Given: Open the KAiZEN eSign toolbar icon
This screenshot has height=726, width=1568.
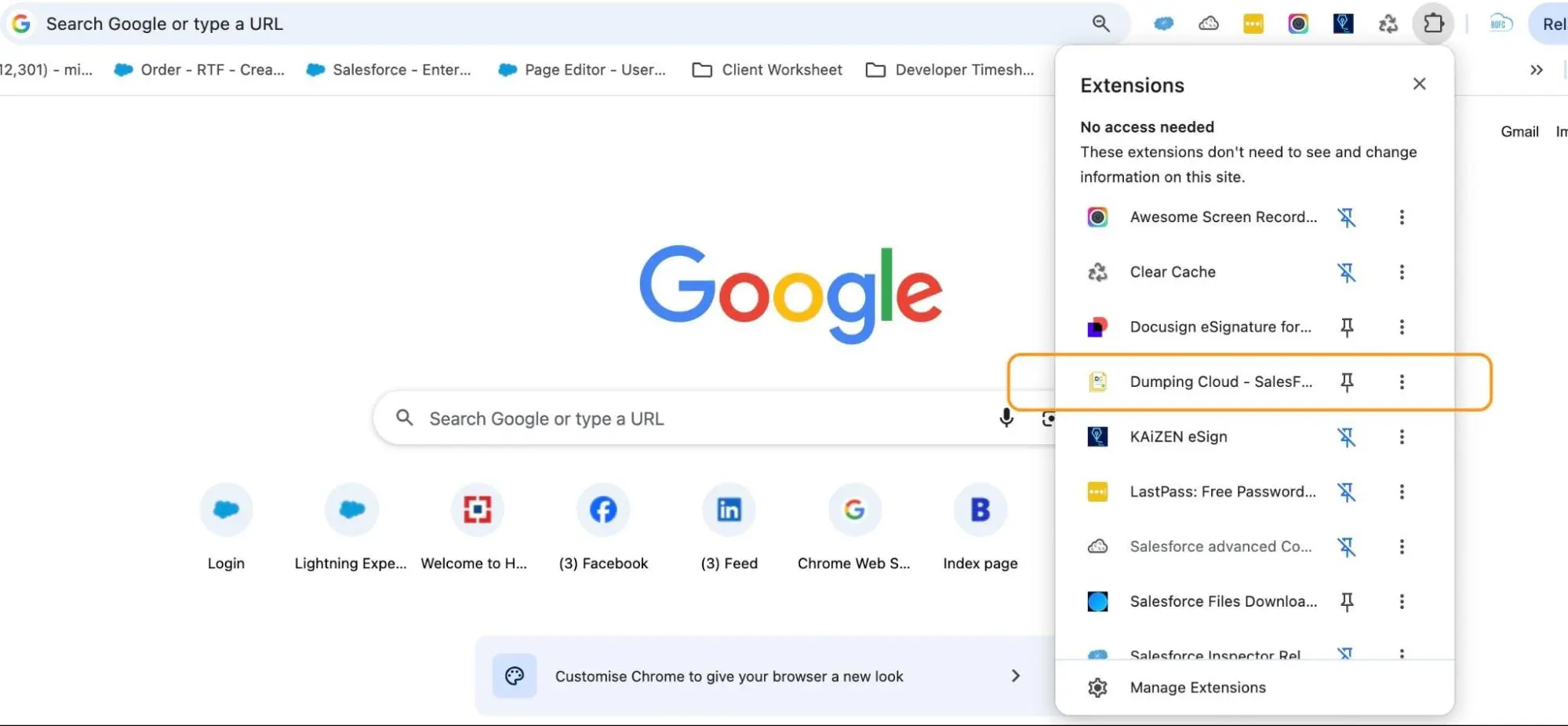Looking at the screenshot, I should [1343, 24].
